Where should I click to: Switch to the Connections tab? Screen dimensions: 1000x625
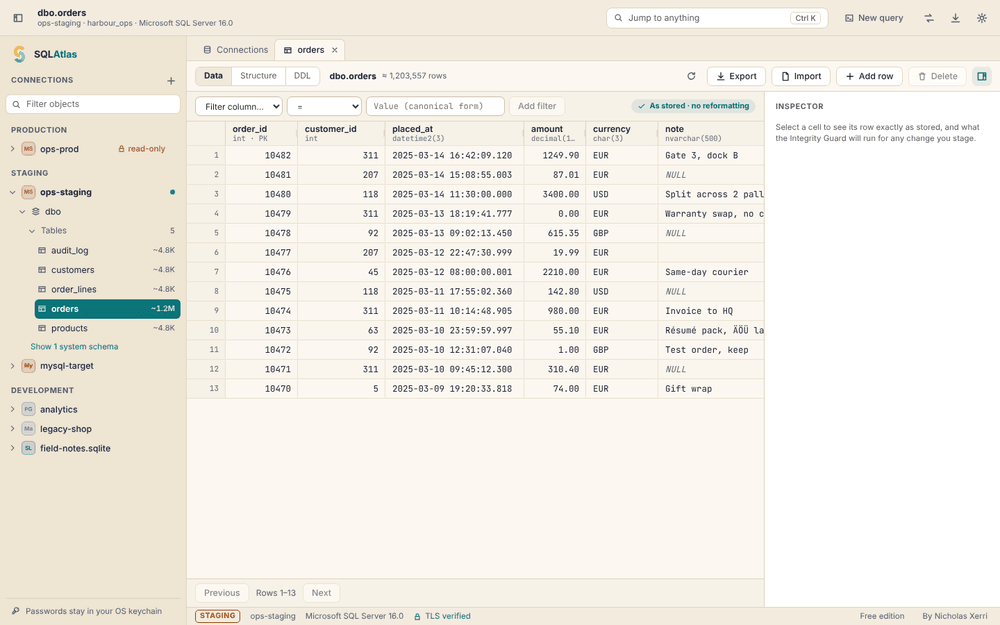point(235,50)
